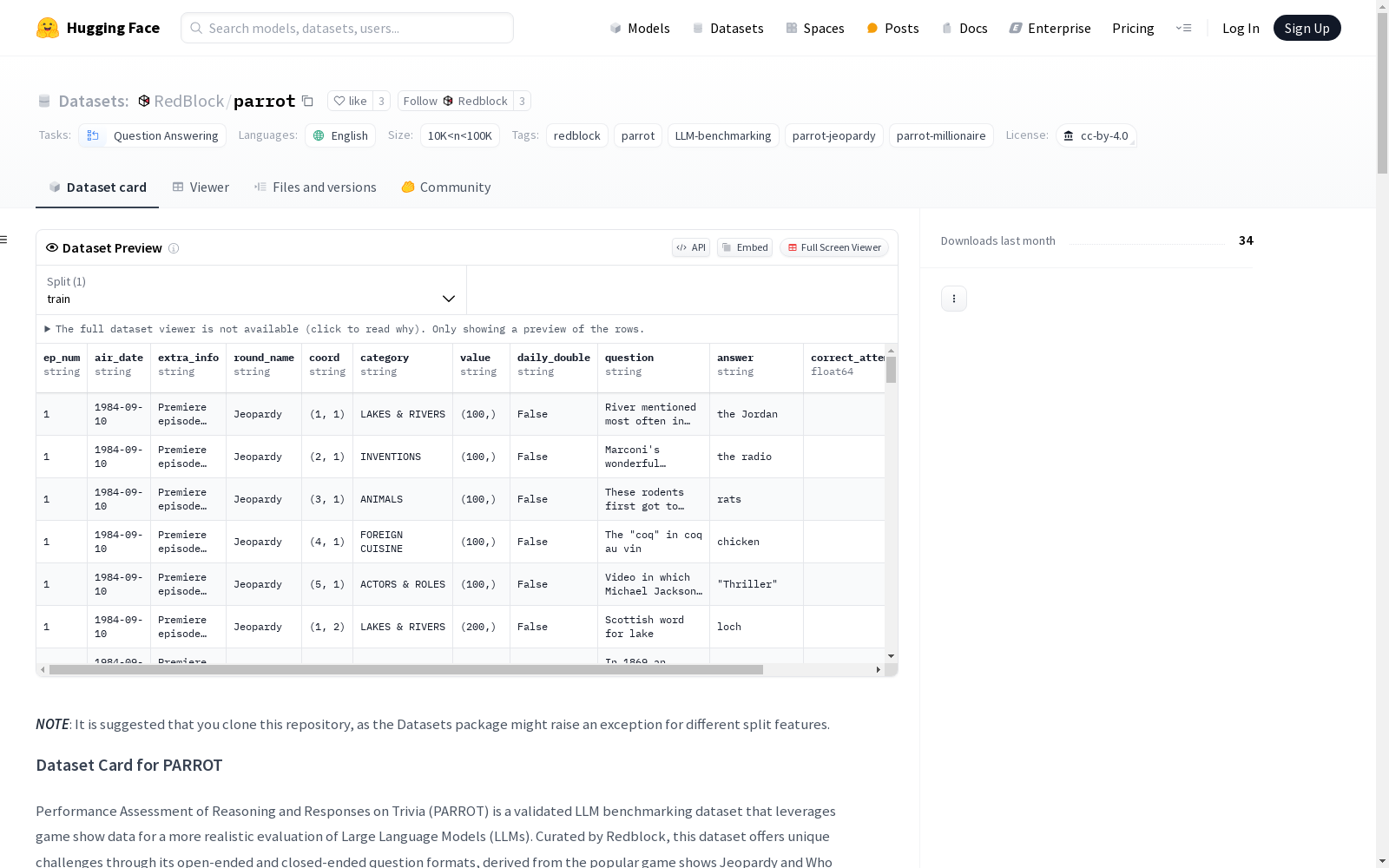Click the English language tag
This screenshot has width=1389, height=868.
coord(340,135)
